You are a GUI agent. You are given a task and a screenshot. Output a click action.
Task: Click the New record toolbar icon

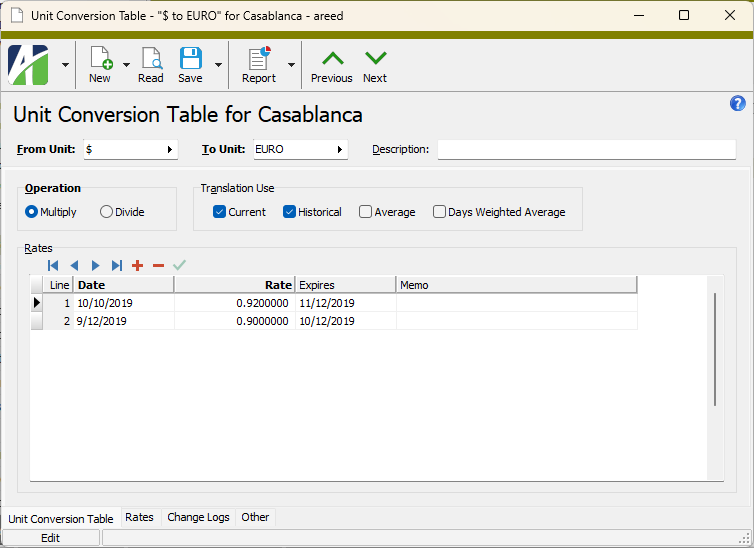point(100,64)
